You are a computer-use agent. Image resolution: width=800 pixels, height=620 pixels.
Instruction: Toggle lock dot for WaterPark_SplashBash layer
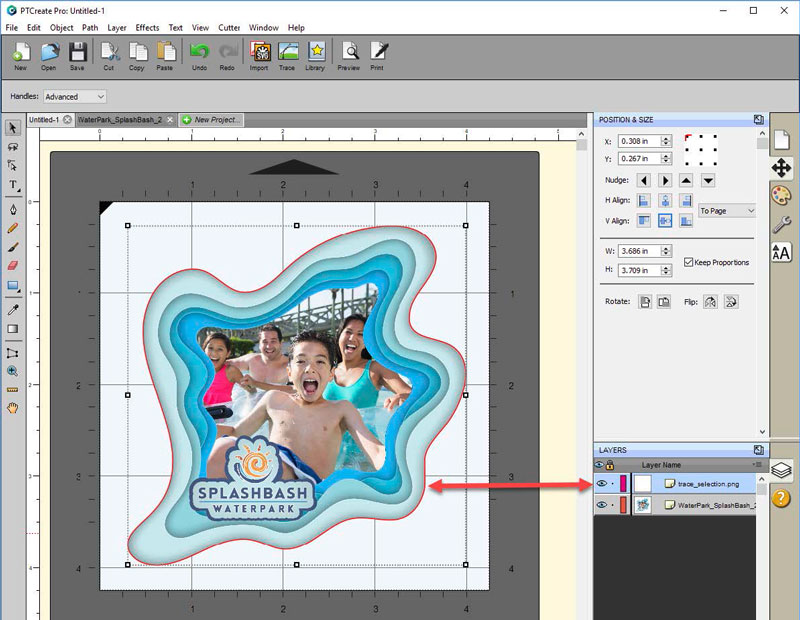click(612, 505)
